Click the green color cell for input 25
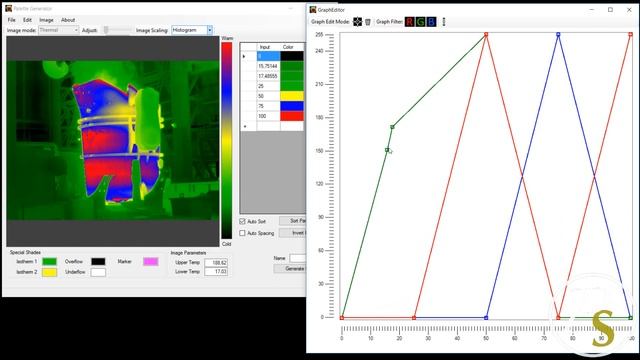The height and width of the screenshot is (360, 640). pos(292,86)
